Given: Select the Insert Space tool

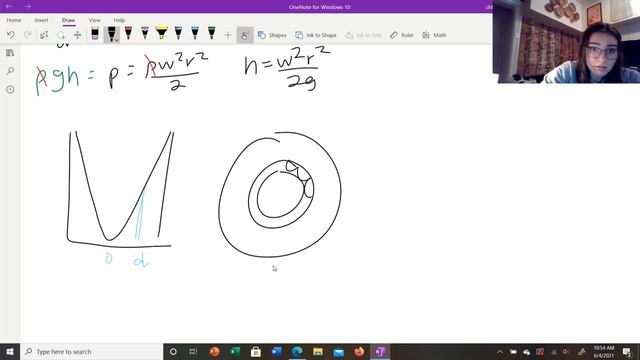Looking at the screenshot, I should pos(77,35).
